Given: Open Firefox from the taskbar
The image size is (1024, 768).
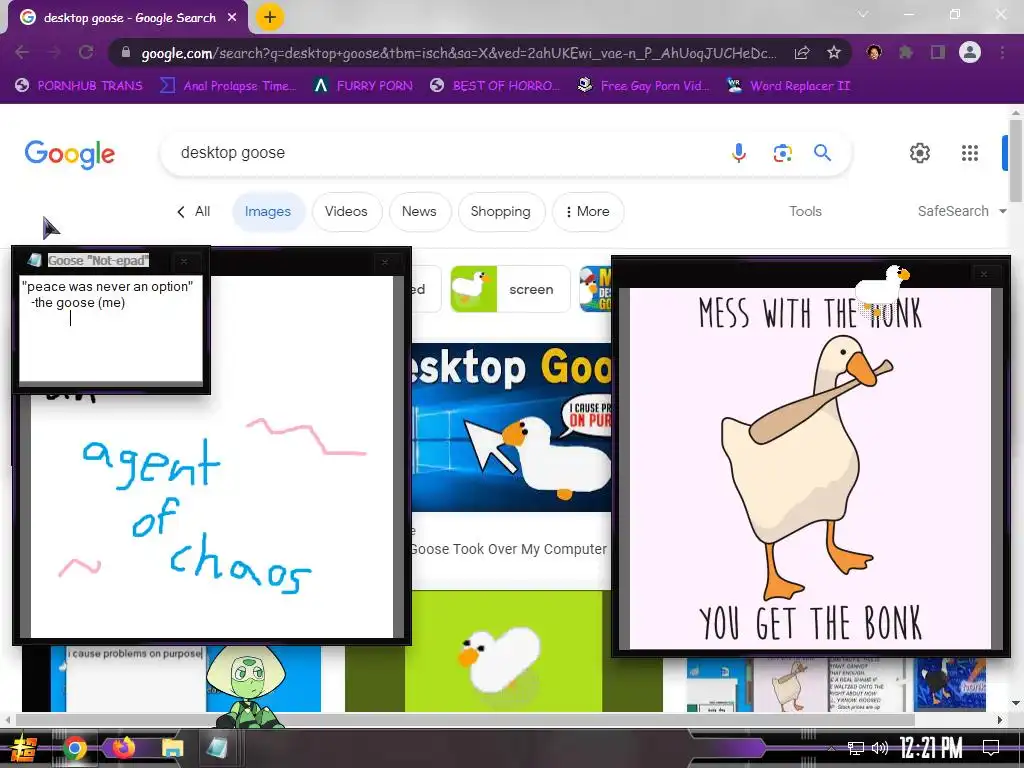Looking at the screenshot, I should click(123, 748).
